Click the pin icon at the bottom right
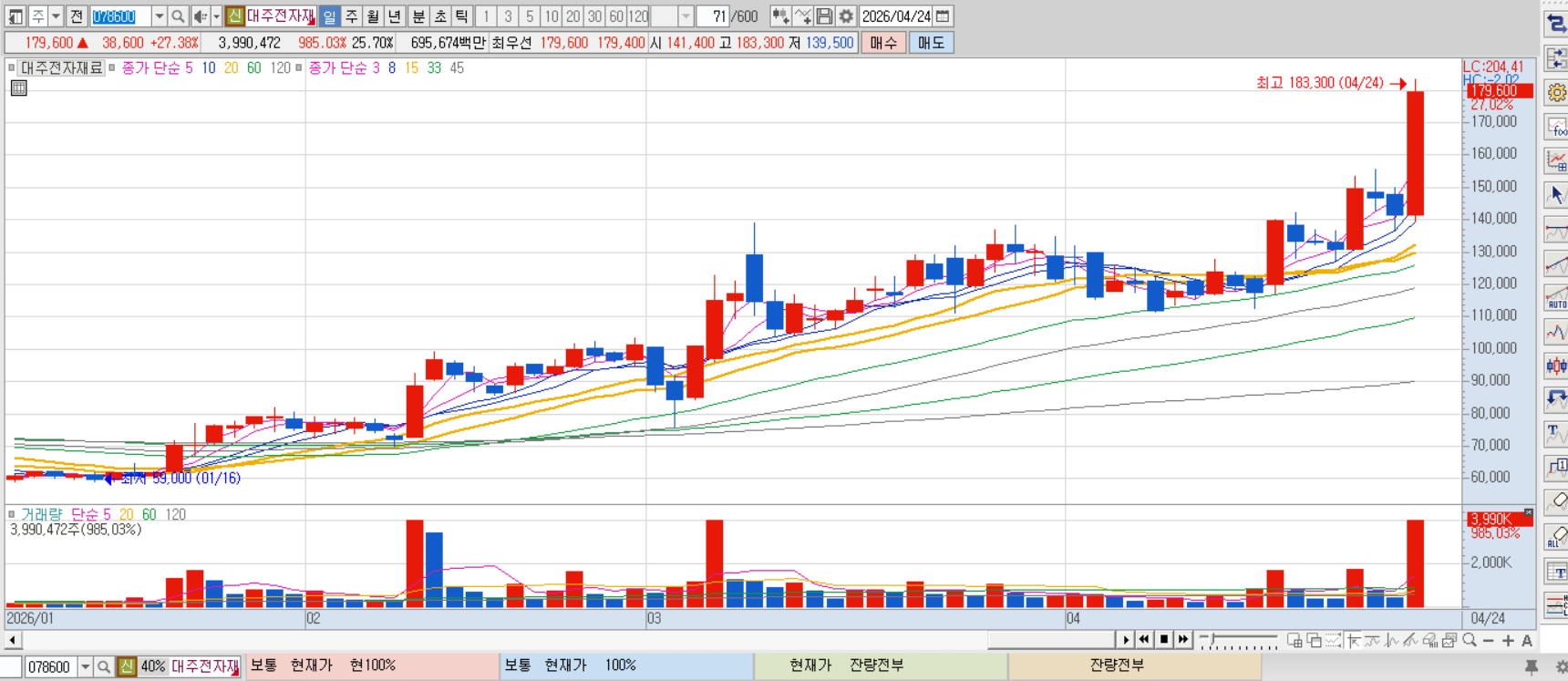 (x=1532, y=667)
